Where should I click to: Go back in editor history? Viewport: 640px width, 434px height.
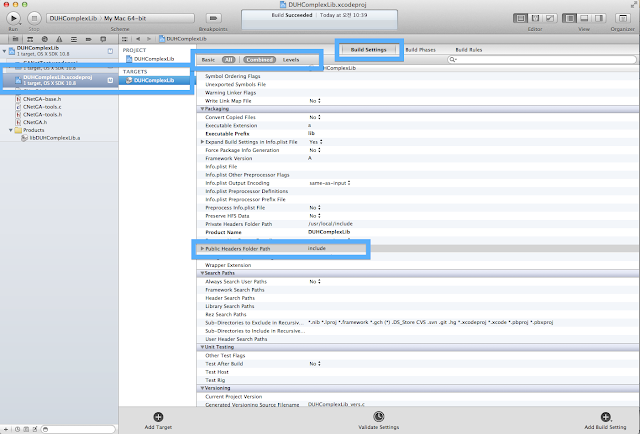138,39
